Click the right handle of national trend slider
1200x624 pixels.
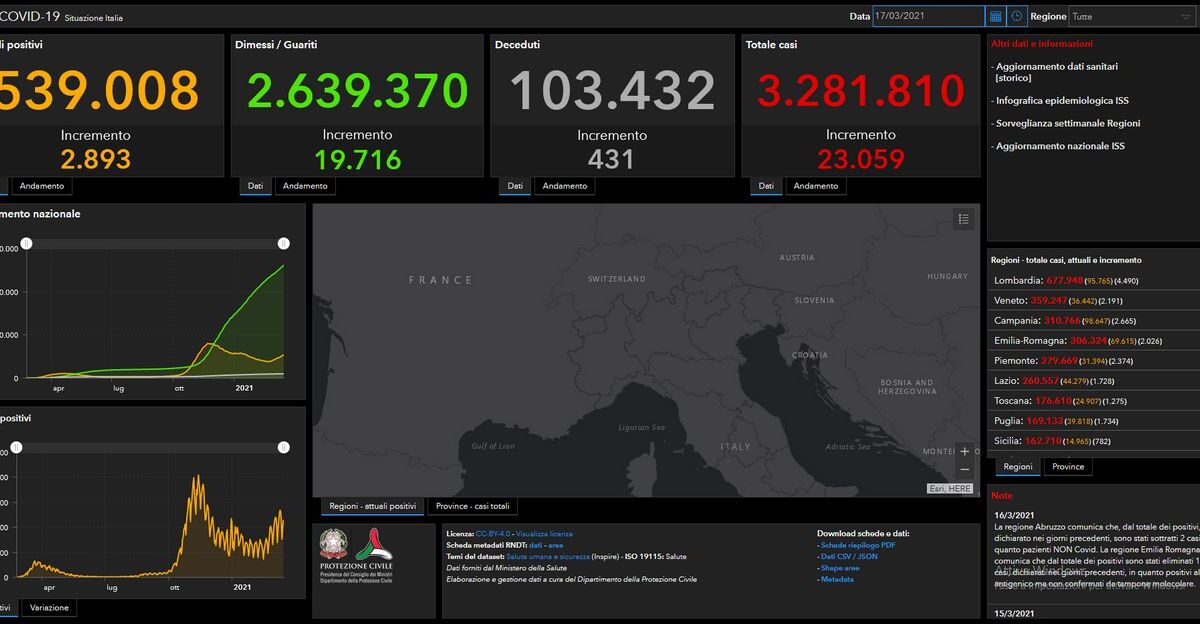[284, 243]
